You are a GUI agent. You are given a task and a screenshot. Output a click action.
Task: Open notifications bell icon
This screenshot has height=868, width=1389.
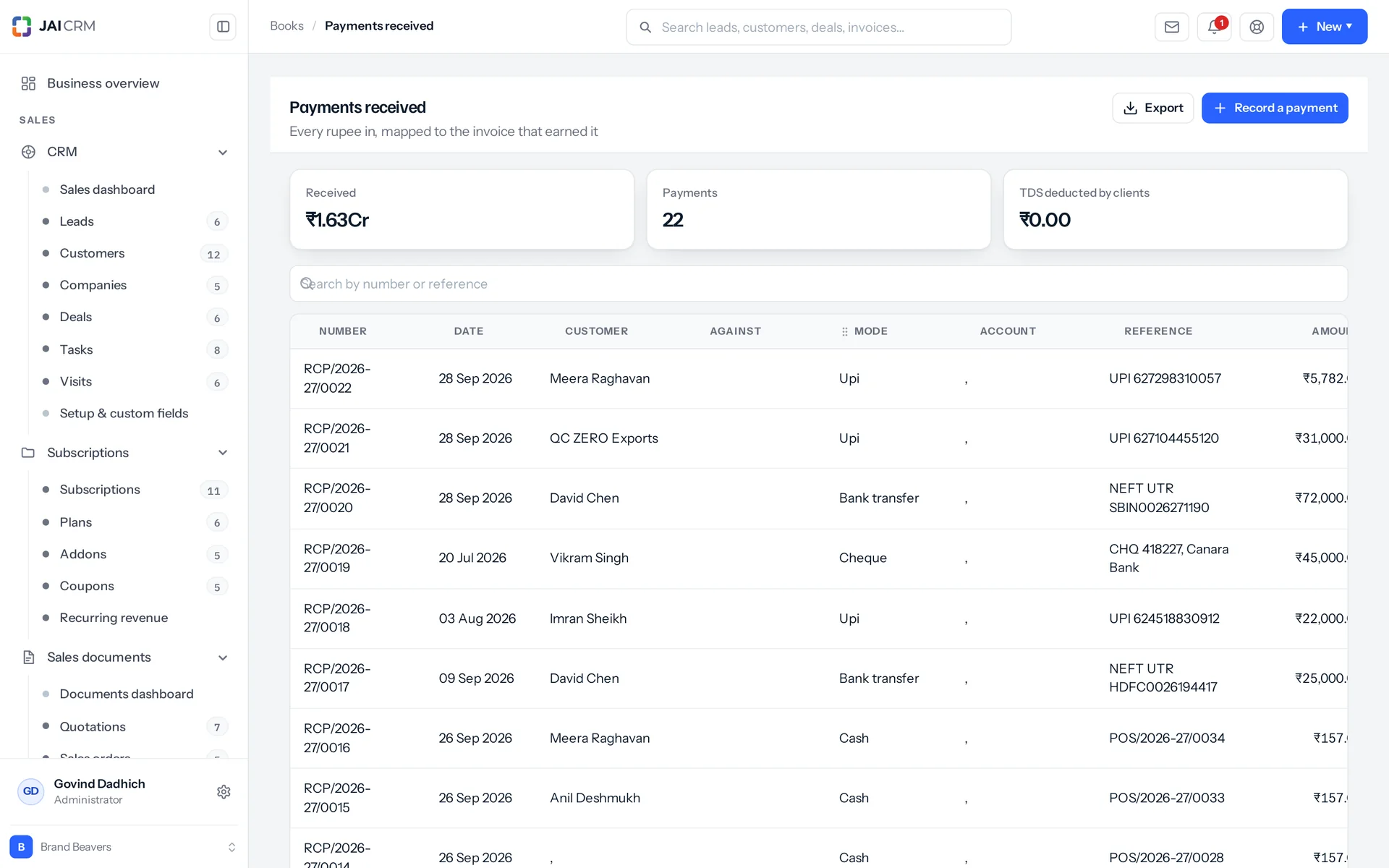(x=1214, y=27)
